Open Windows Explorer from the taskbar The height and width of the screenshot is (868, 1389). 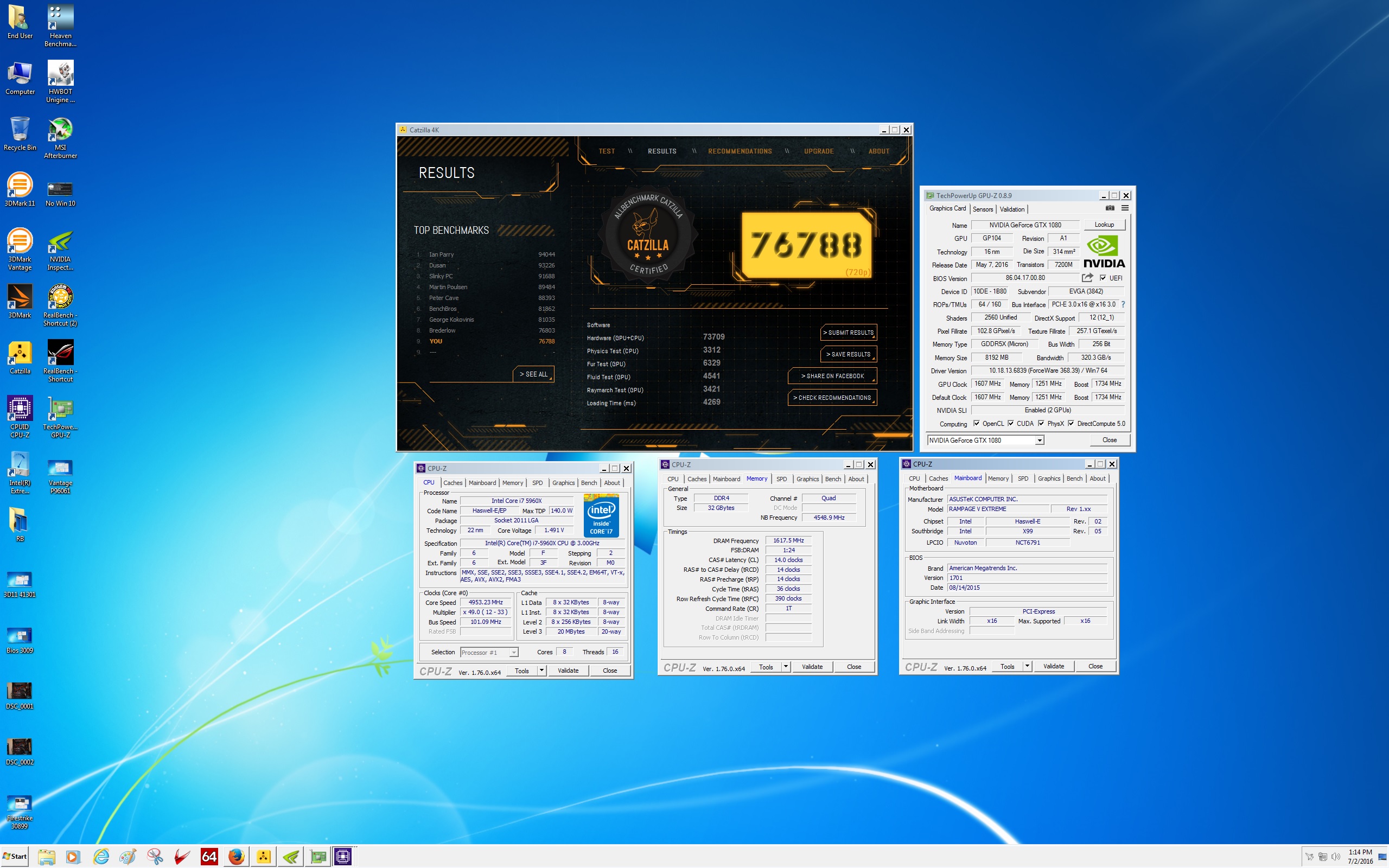coord(47,857)
